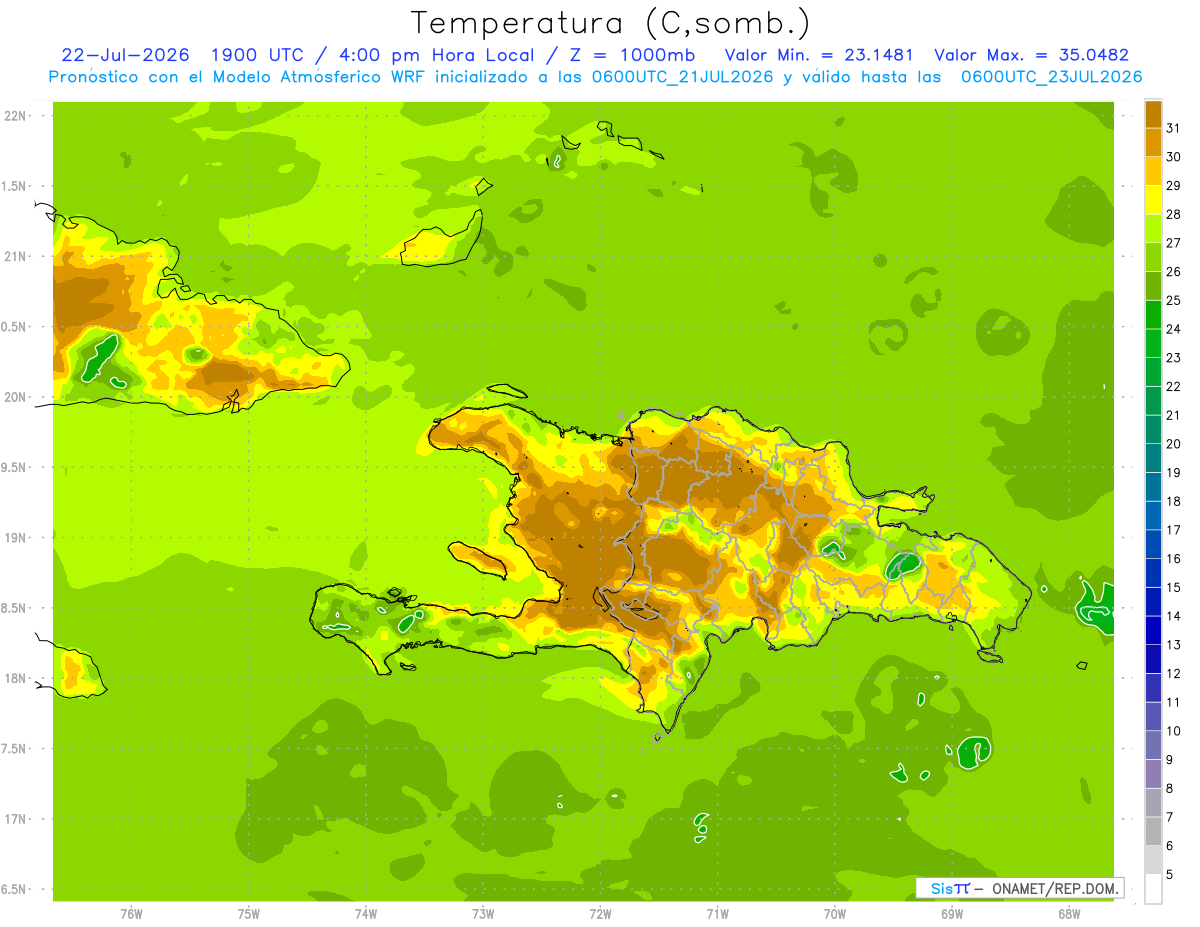Click the "20N" latitude axis label
The width and height of the screenshot is (1200, 927).
[15, 397]
